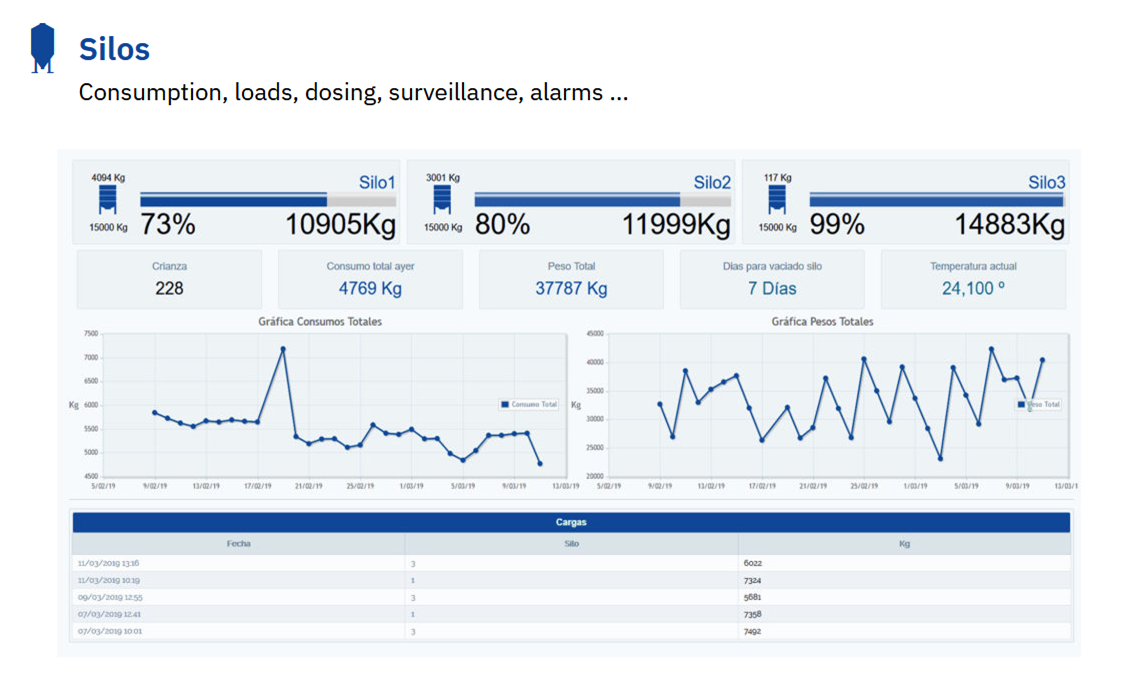1127x681 pixels.
Task: Toggle the Peso Total legend entry
Action: point(1038,404)
